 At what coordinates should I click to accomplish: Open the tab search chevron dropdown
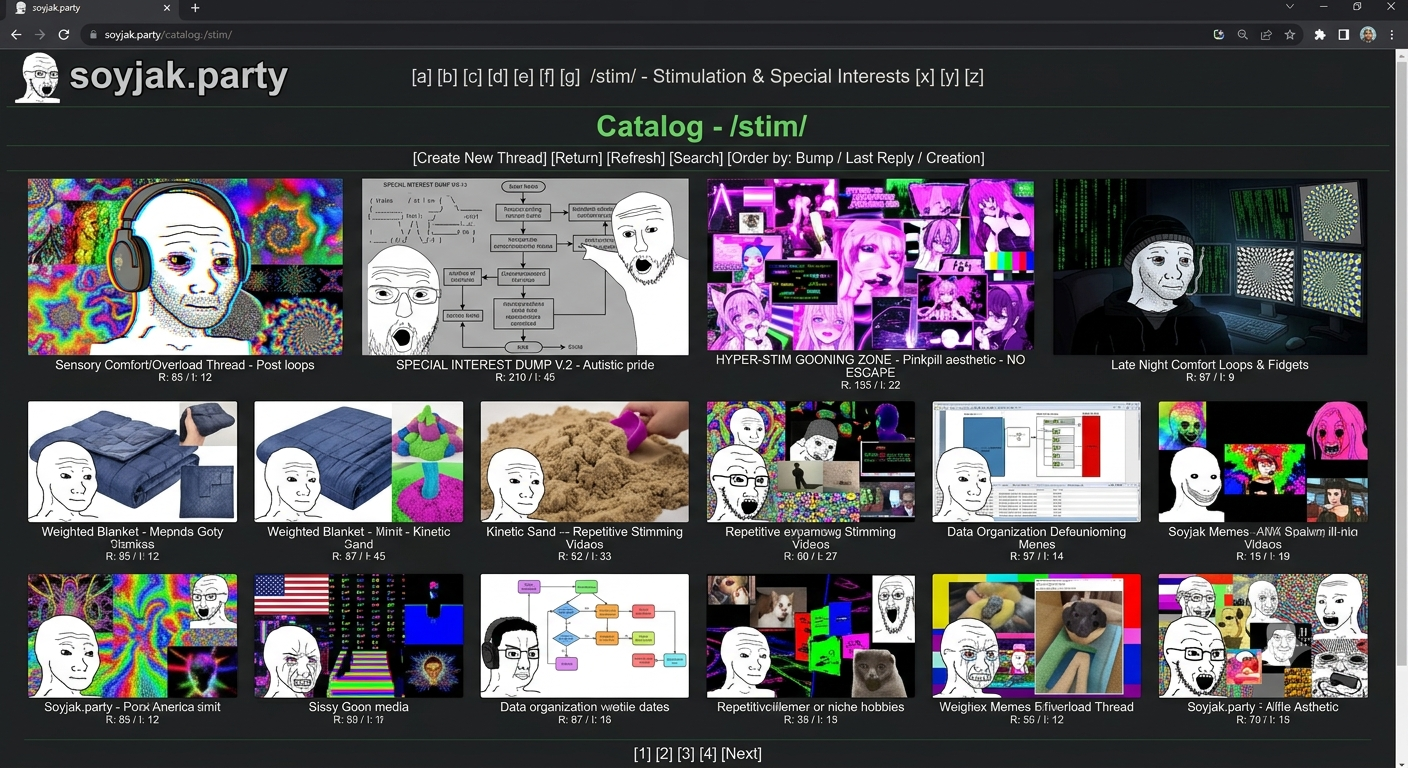coord(1290,7)
